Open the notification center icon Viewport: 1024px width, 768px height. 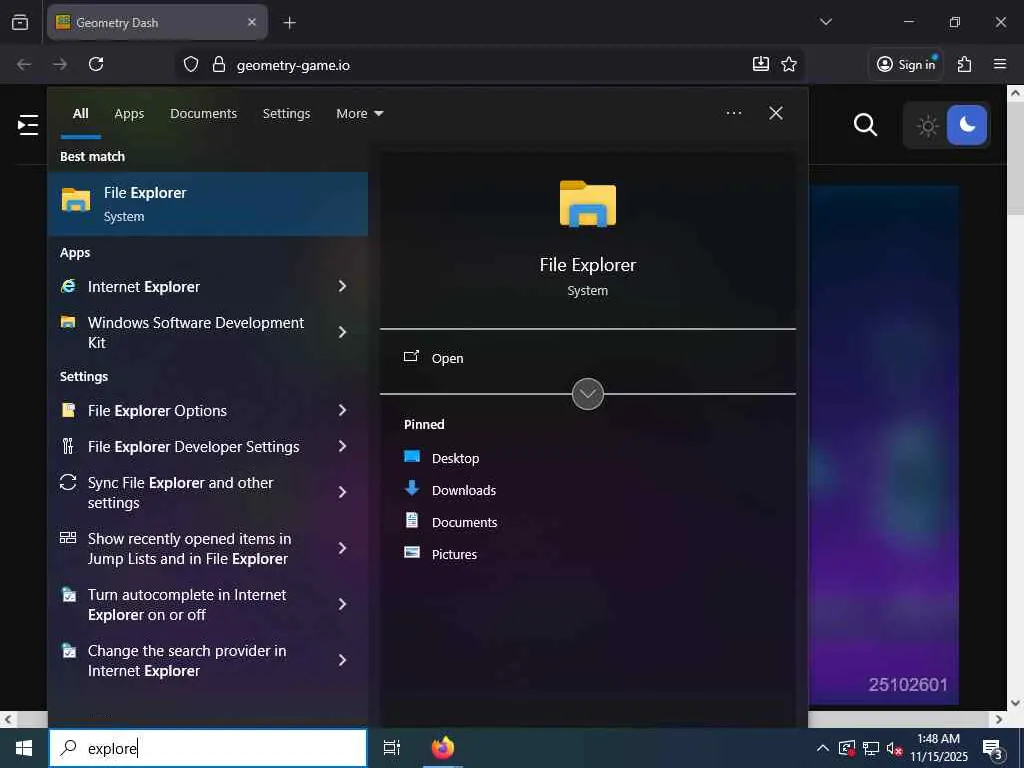tap(993, 748)
